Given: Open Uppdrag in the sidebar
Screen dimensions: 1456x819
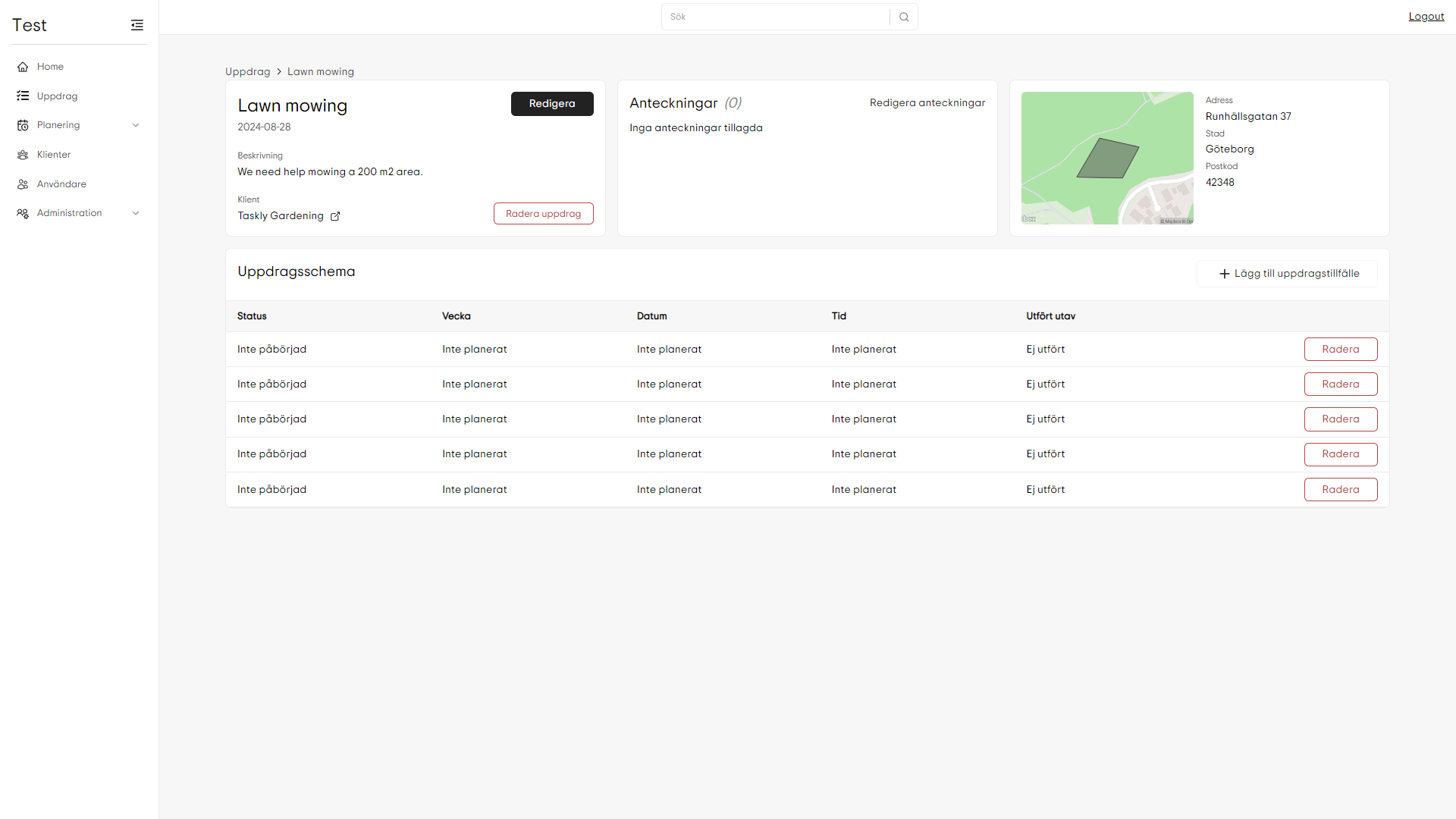Looking at the screenshot, I should 79,96.
